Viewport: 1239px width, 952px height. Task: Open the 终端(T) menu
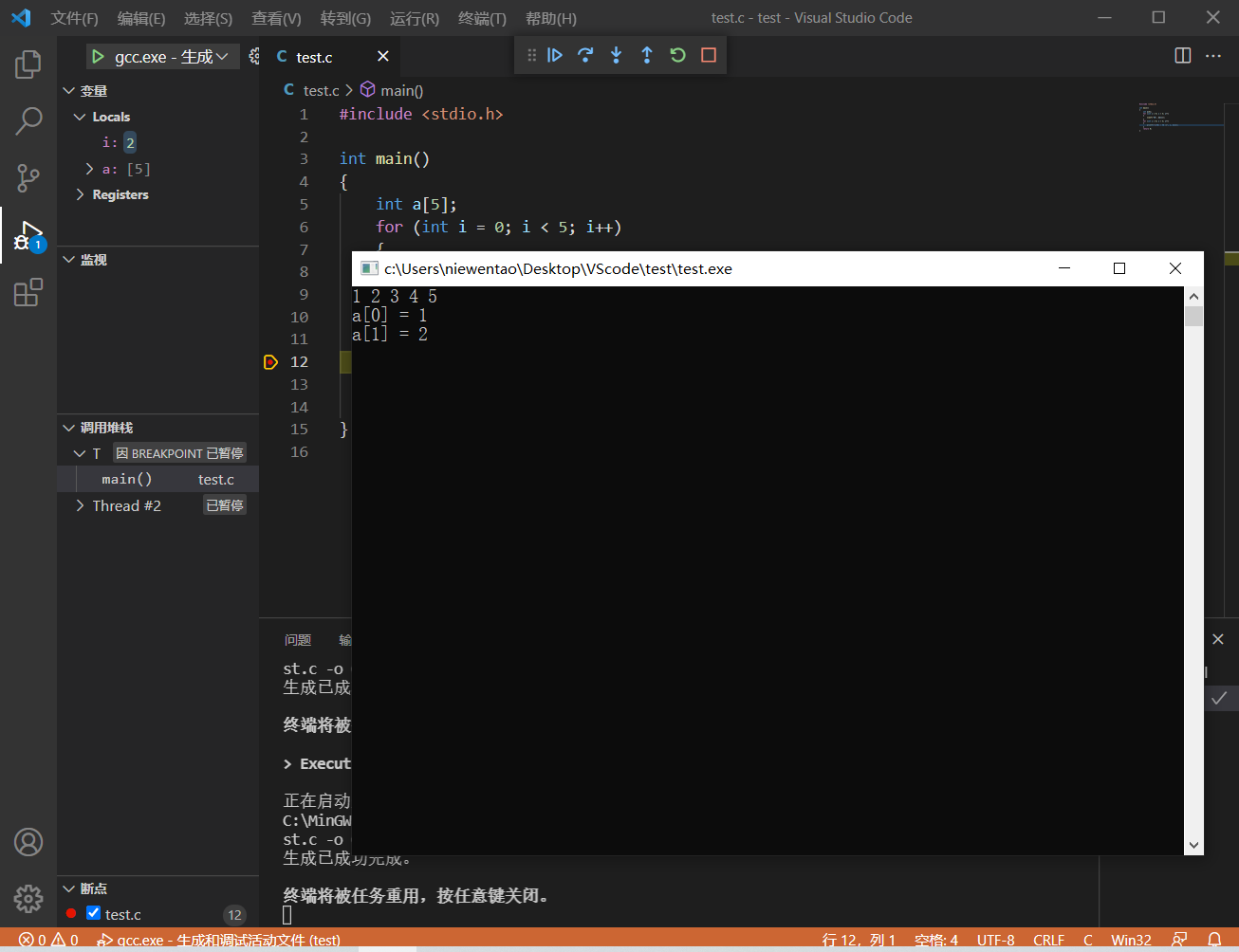pos(482,19)
